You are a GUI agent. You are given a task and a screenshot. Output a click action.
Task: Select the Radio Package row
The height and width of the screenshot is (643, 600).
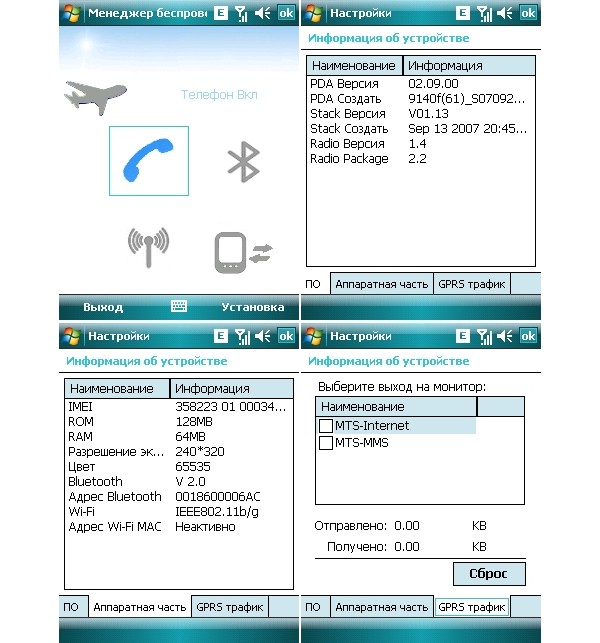coord(421,159)
